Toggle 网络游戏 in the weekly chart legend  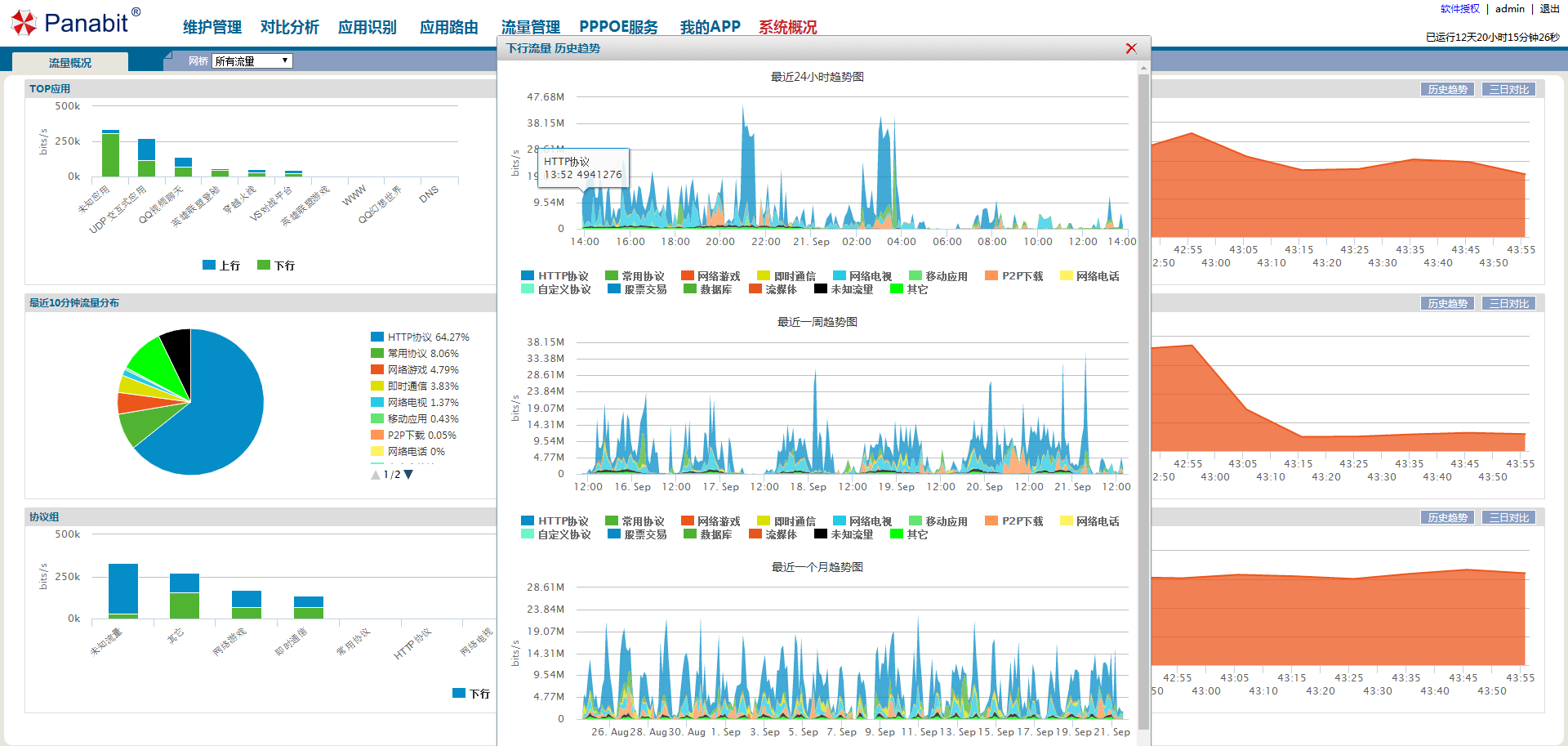(x=710, y=521)
